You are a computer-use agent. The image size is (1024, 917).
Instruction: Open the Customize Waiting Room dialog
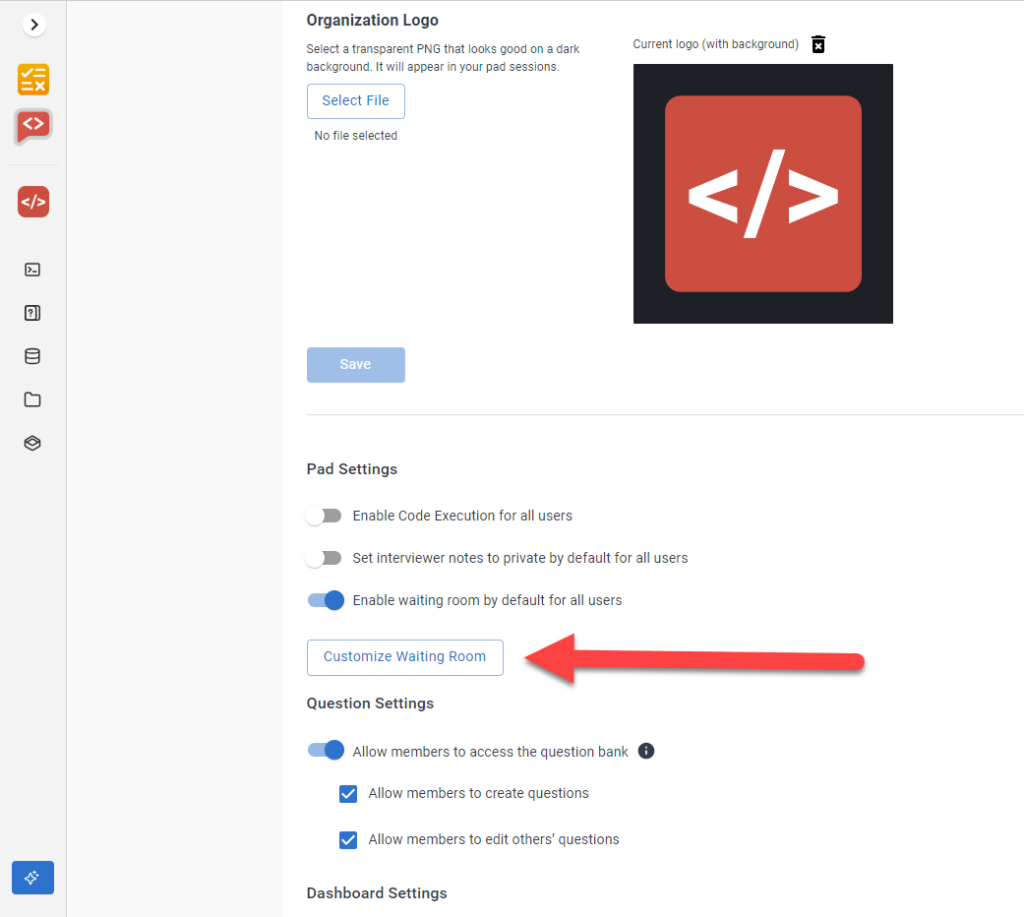[x=404, y=657]
